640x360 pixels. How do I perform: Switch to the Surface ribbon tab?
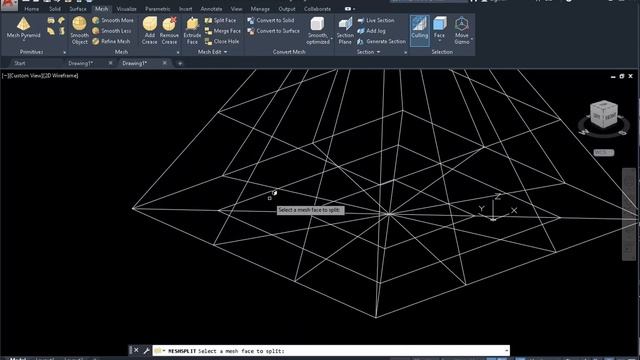pyautogui.click(x=78, y=9)
